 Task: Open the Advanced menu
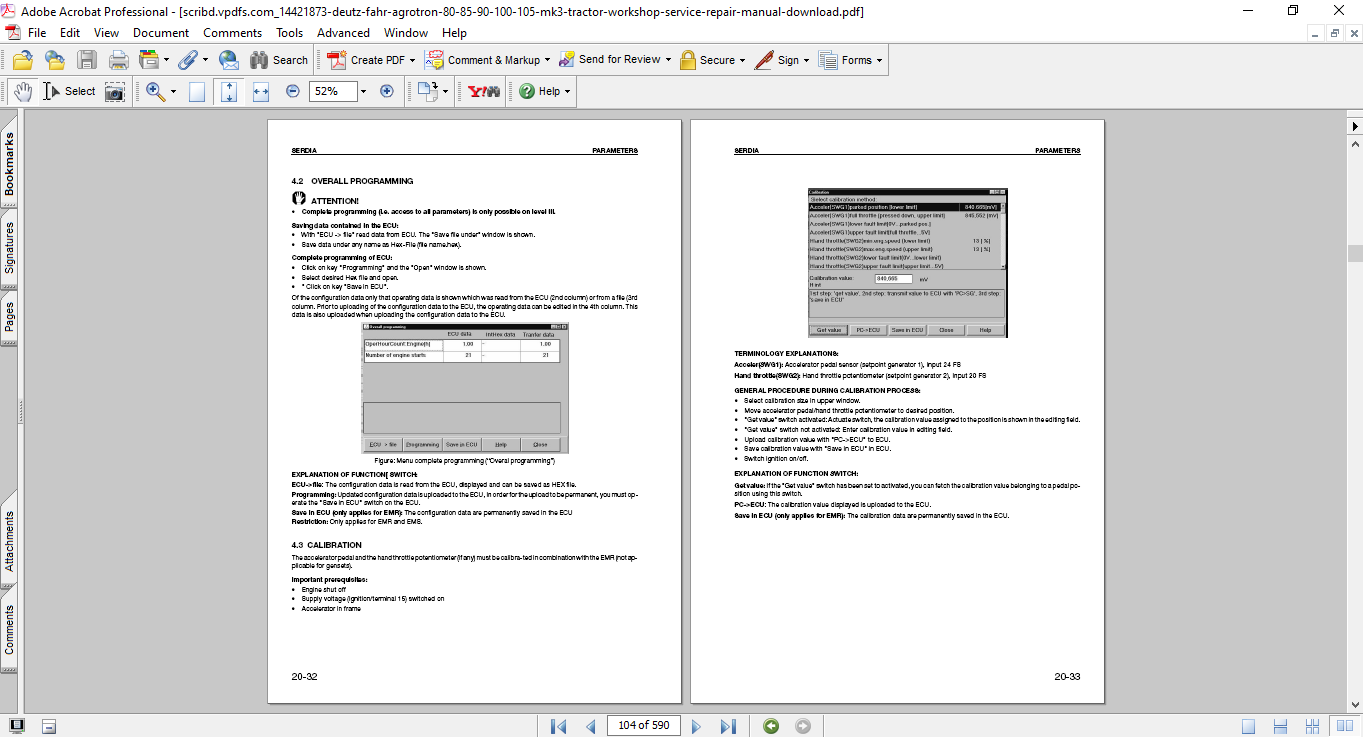pyautogui.click(x=343, y=32)
